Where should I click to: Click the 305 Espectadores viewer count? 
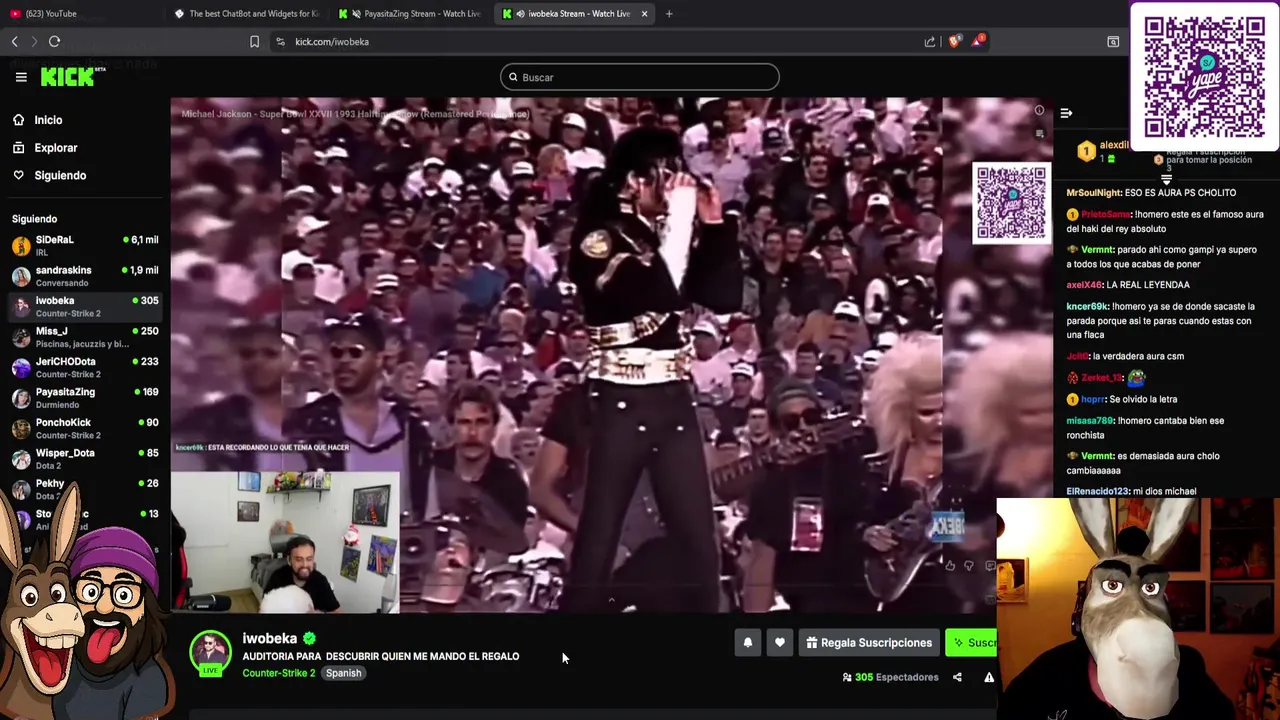pos(890,677)
